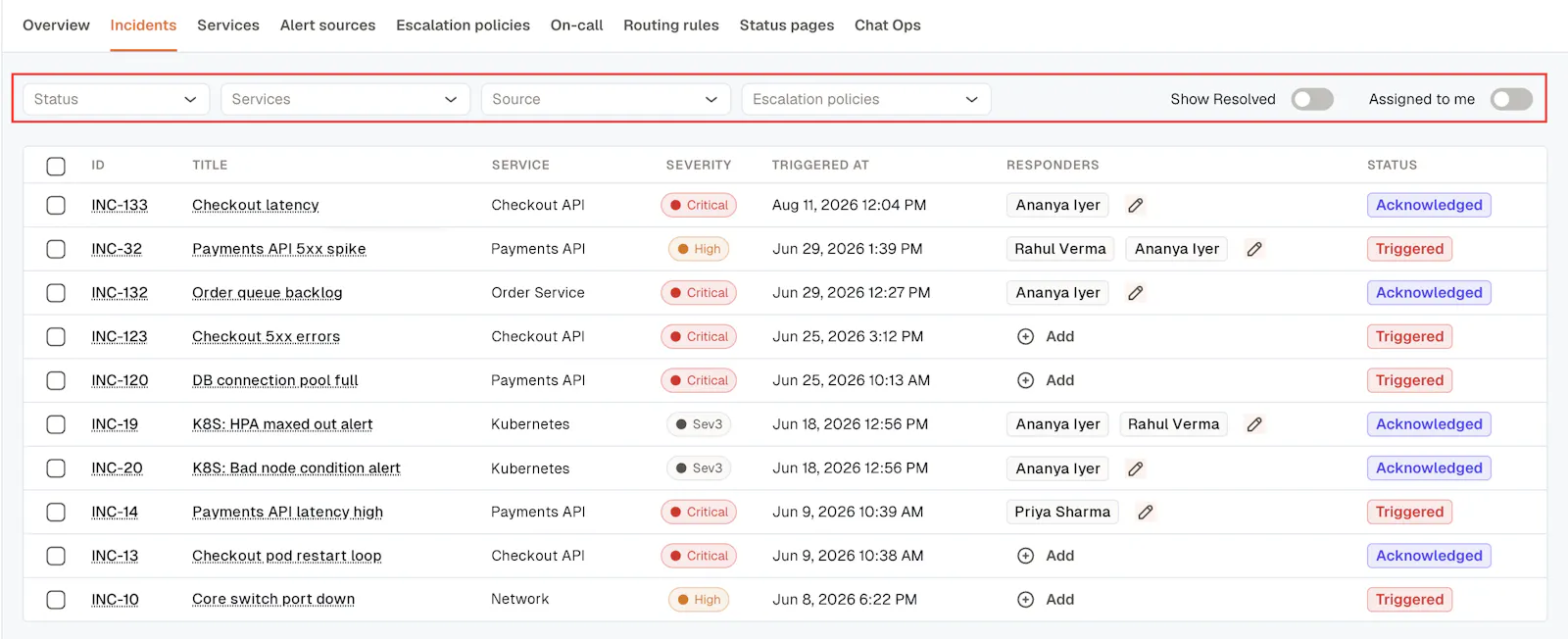Switch to the Services tab
Viewport: 1568px width, 639px height.
click(228, 25)
